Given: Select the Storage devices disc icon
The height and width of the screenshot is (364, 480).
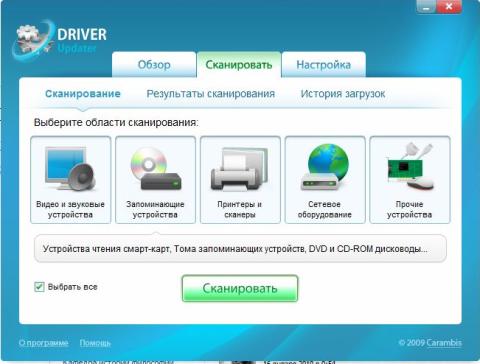Looking at the screenshot, I should pyautogui.click(x=155, y=169).
